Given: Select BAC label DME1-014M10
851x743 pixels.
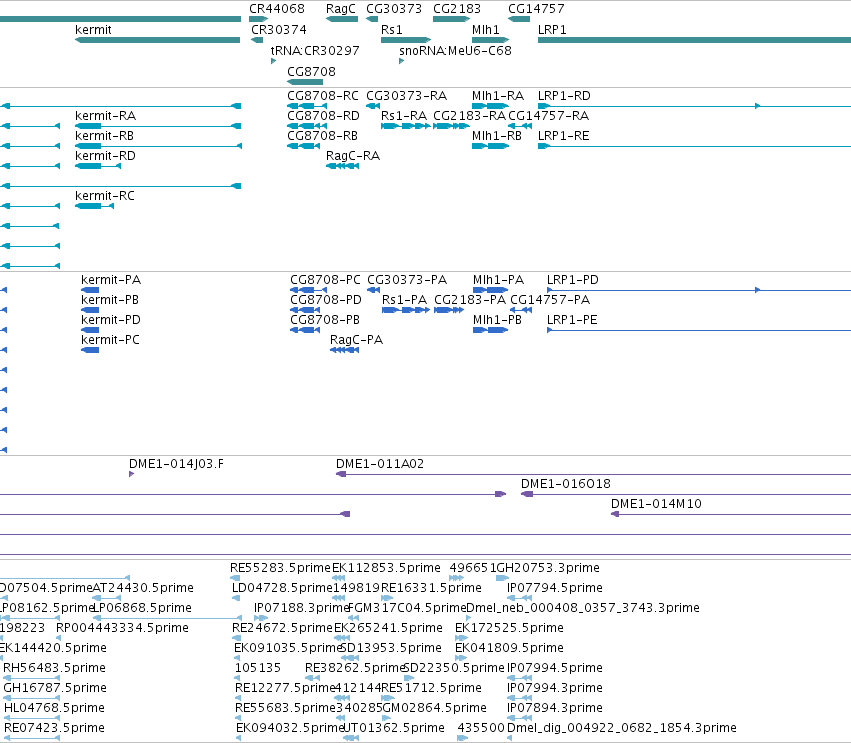Looking at the screenshot, I should [x=657, y=504].
